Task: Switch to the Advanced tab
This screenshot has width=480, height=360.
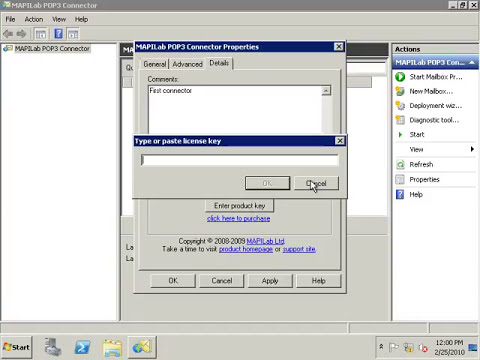Action: [187, 64]
